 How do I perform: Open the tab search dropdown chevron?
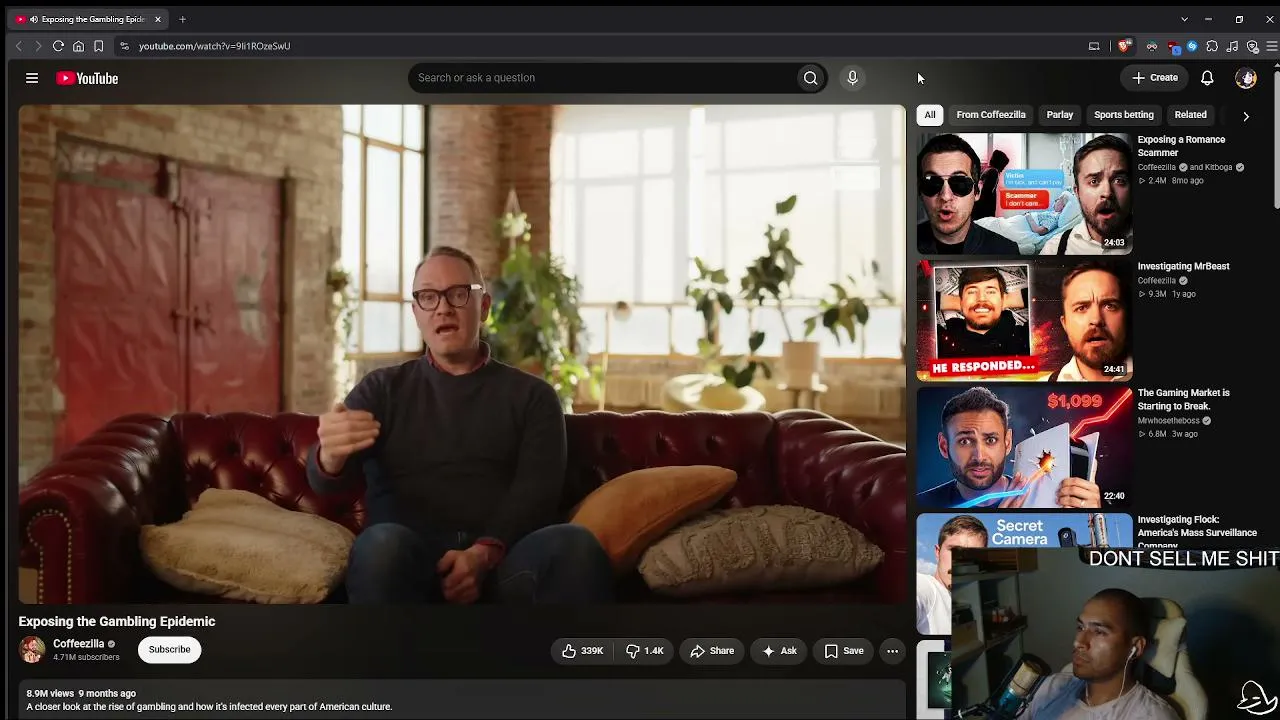[x=1184, y=19]
